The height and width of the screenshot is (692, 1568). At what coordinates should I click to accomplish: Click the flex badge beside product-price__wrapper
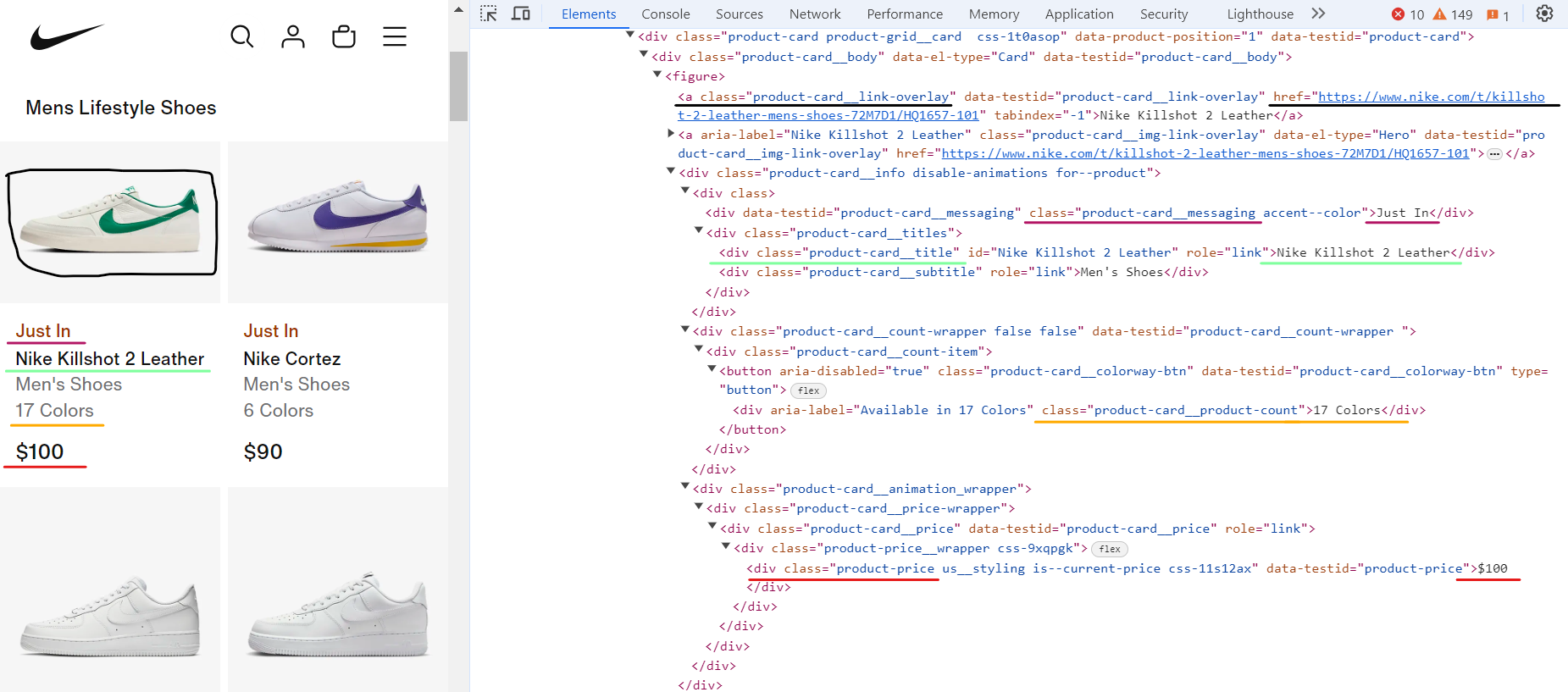tap(1110, 549)
